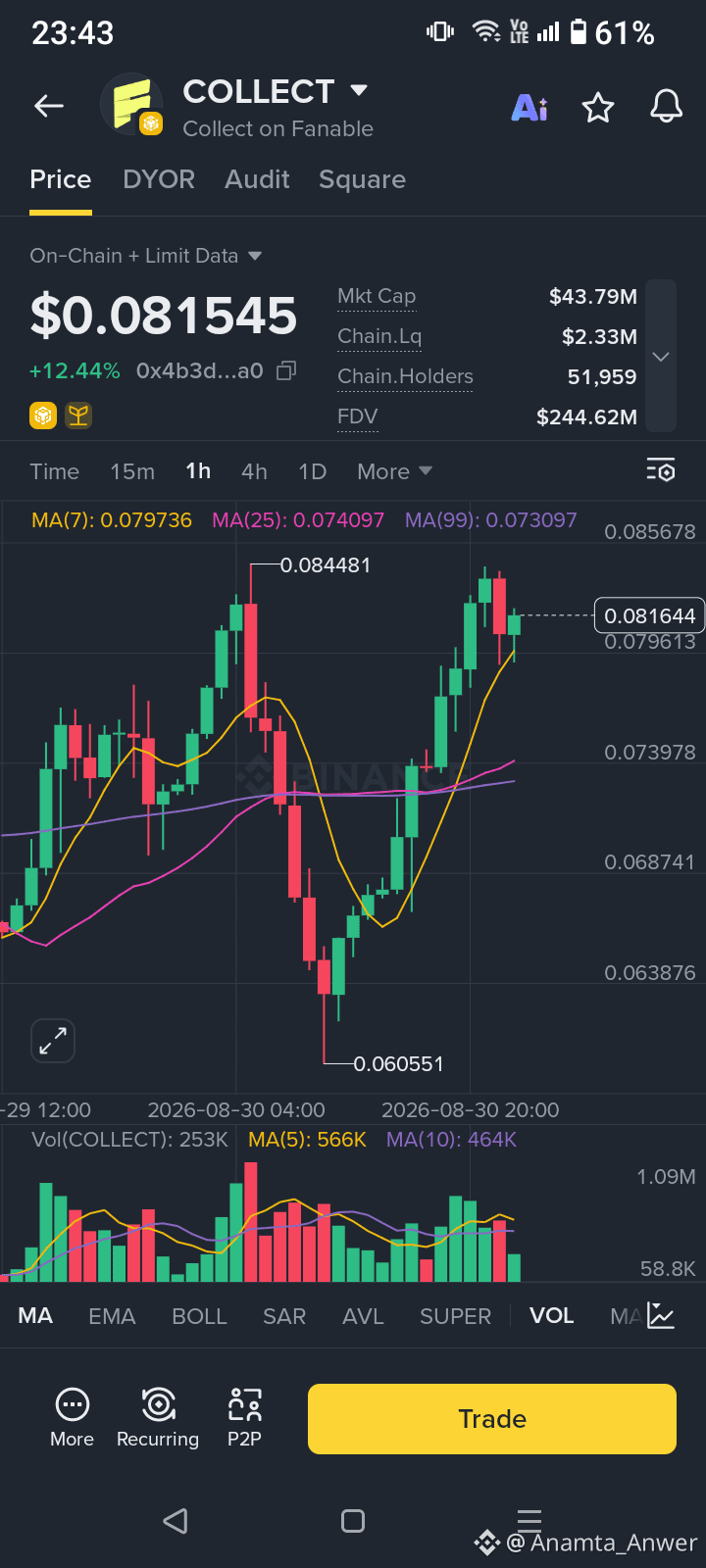The height and width of the screenshot is (1568, 706).
Task: Tap the +12.44% change value
Action: 75,370
